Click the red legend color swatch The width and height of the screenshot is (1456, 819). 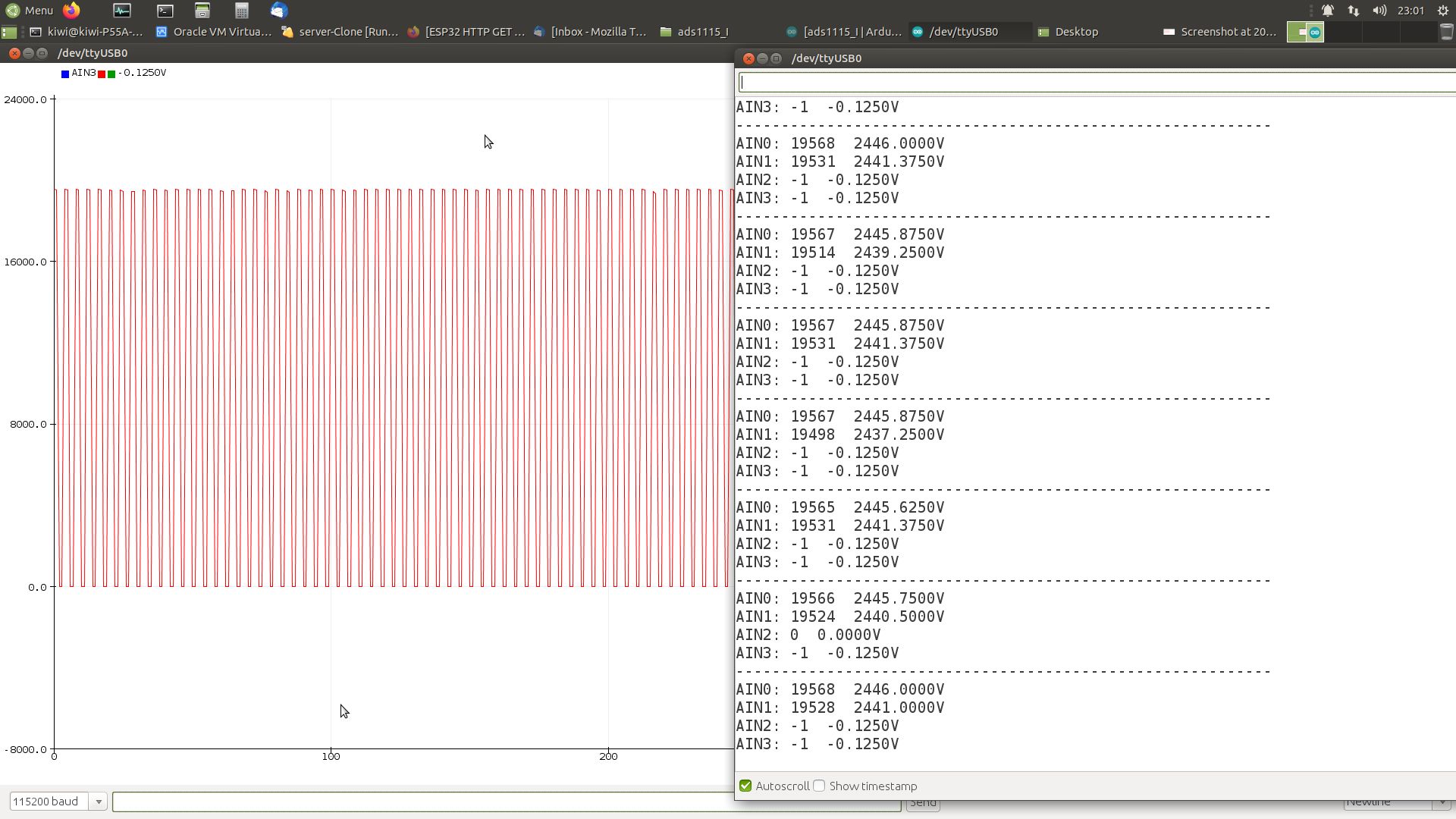click(102, 74)
